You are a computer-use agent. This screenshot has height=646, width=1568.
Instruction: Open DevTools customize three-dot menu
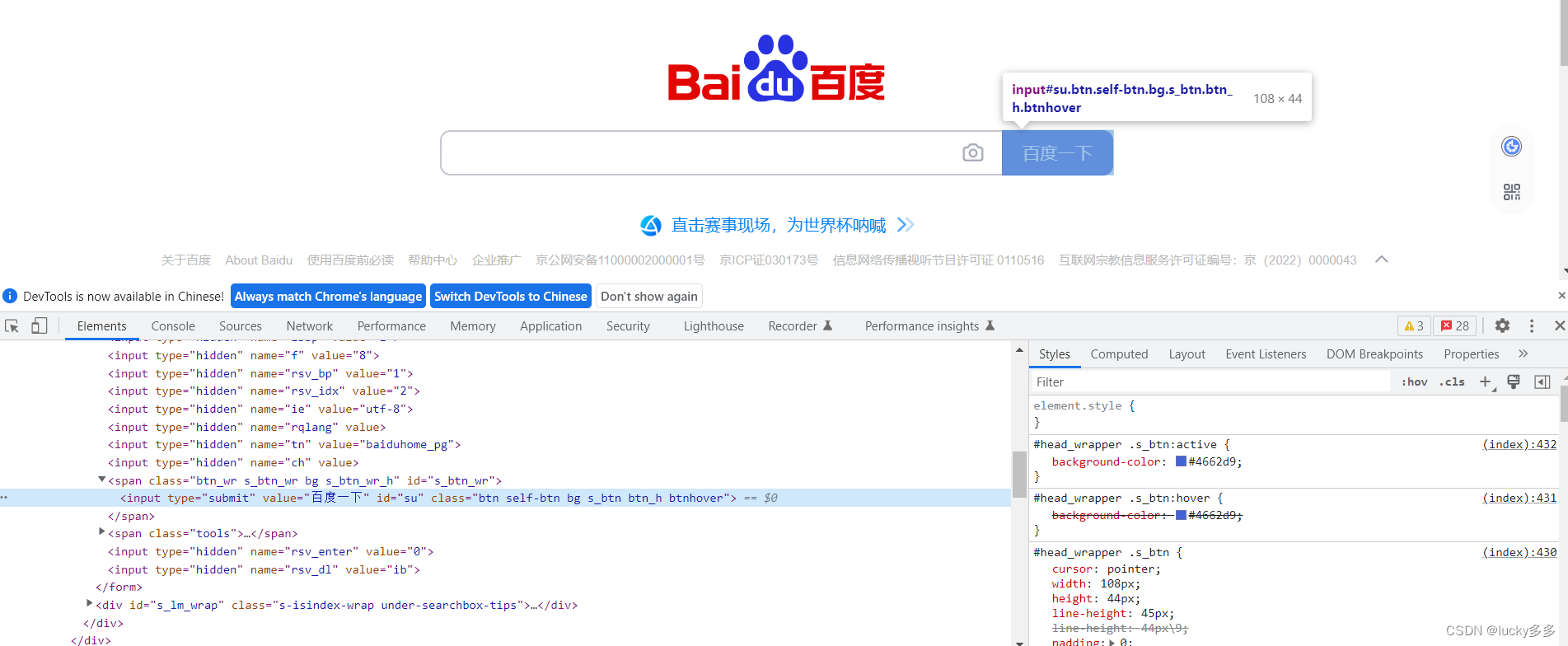(x=1532, y=326)
